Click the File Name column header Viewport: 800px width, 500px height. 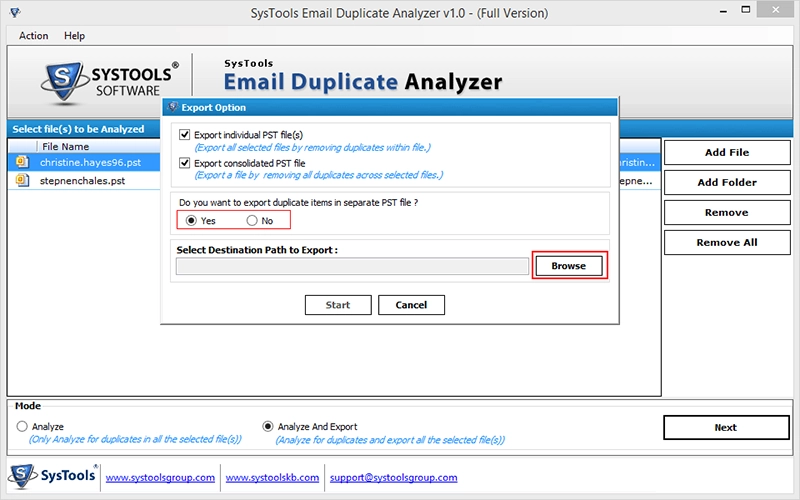pos(65,146)
